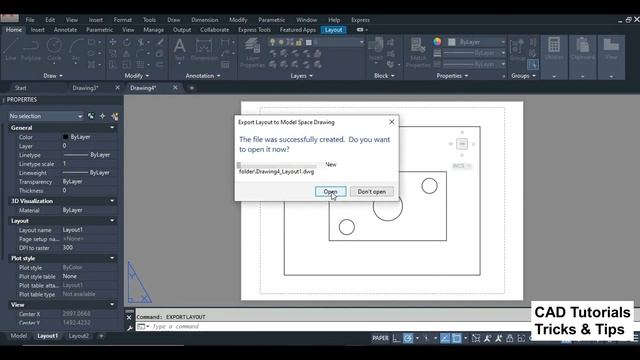Toggle group selection button in Groups panel

click(x=533, y=64)
